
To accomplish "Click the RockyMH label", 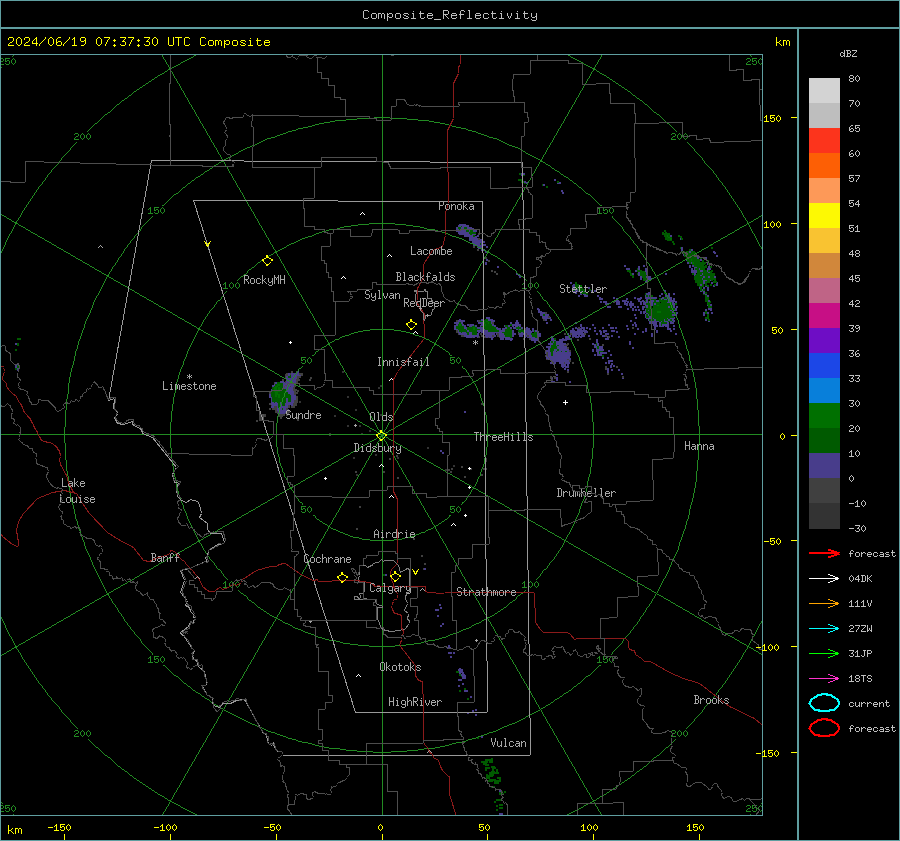I will (x=264, y=280).
